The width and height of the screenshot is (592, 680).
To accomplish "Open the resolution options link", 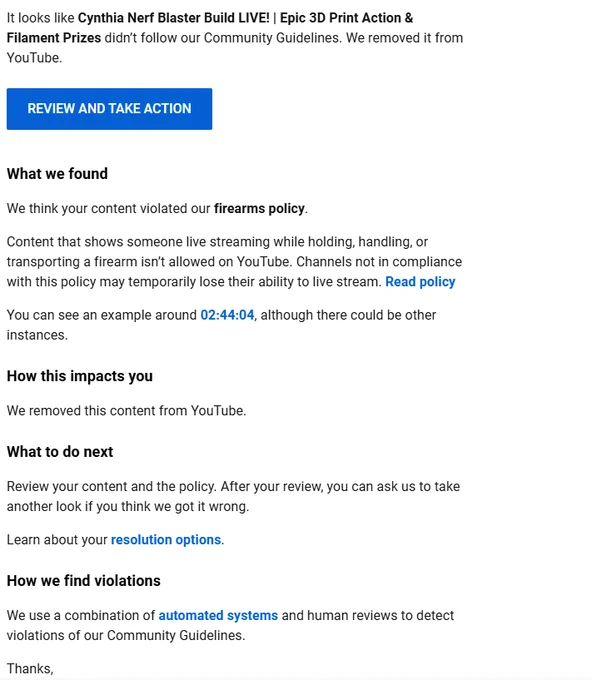I will [166, 539].
